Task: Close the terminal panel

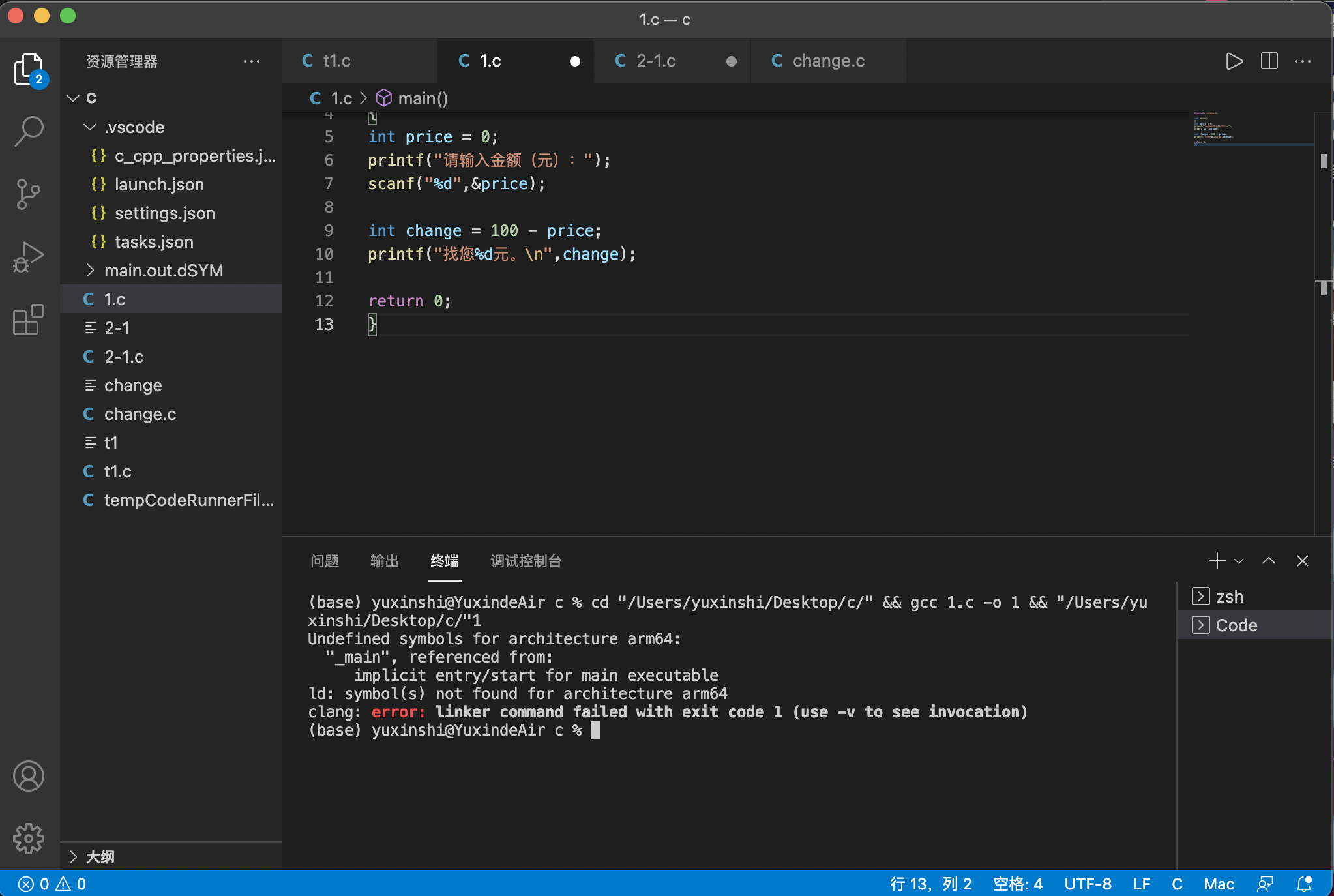Action: pos(1303,561)
